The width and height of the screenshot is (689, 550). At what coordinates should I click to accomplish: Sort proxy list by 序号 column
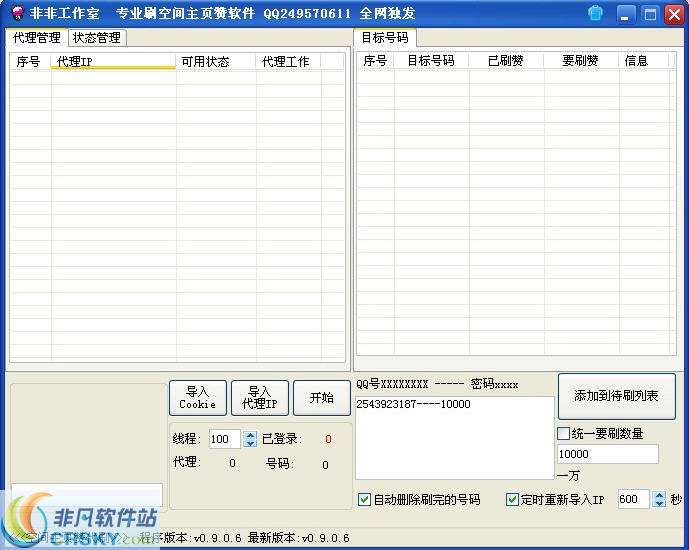point(30,62)
